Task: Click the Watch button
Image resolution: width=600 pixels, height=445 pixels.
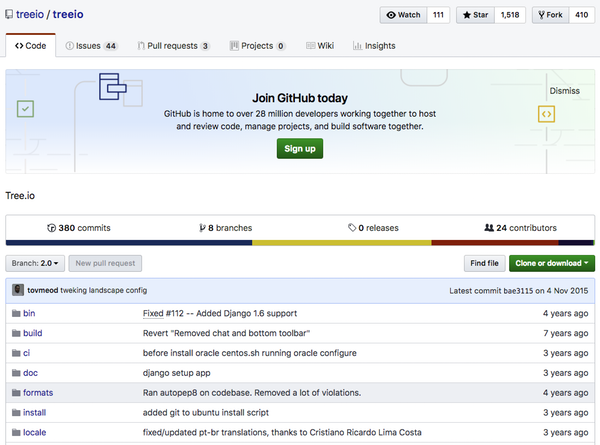Action: coord(403,15)
